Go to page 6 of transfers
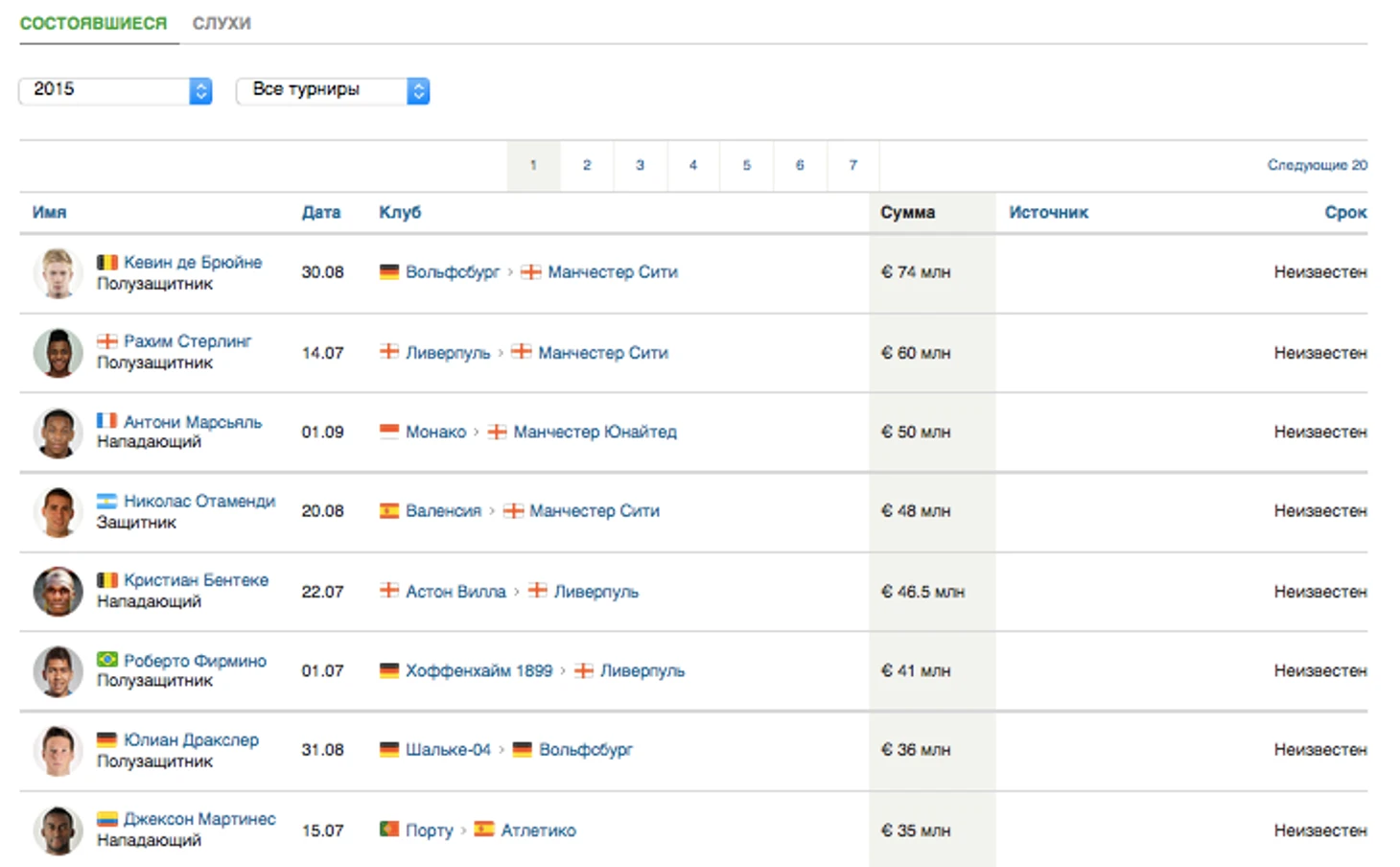1400x867 pixels. click(800, 165)
